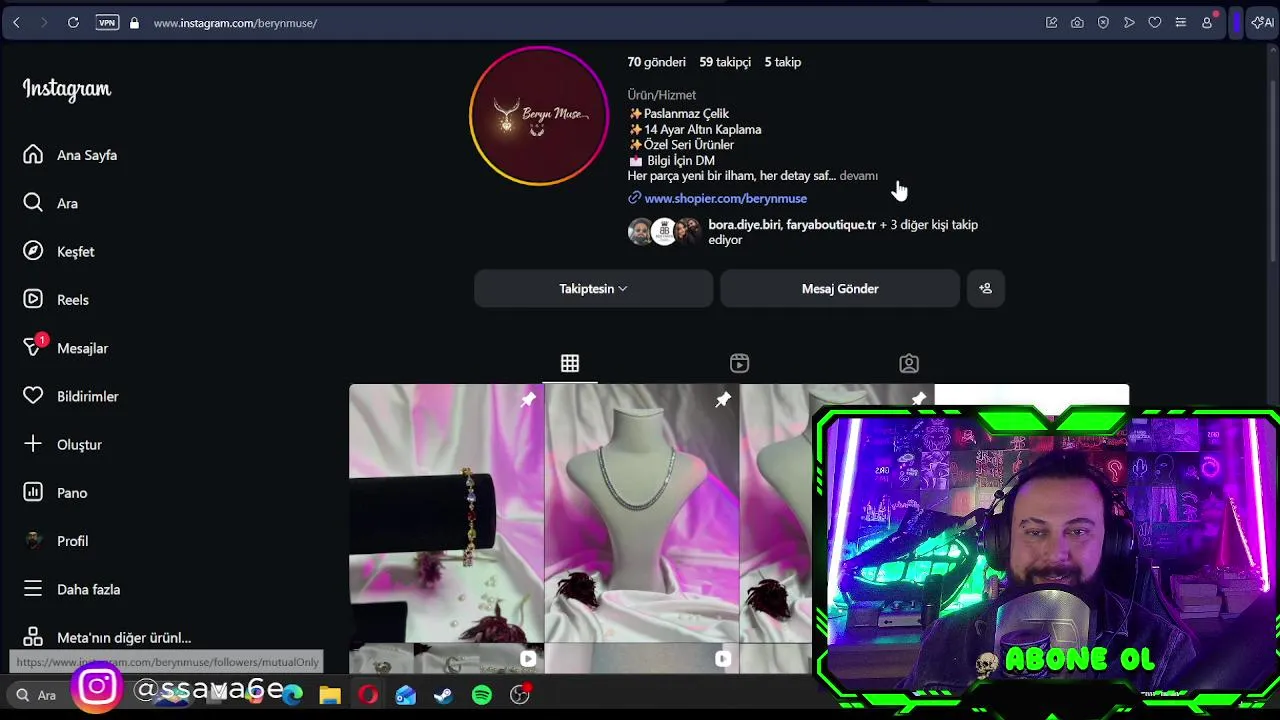Open the 59 takipçi followers list
Viewport: 1280px width, 720px height.
point(725,62)
